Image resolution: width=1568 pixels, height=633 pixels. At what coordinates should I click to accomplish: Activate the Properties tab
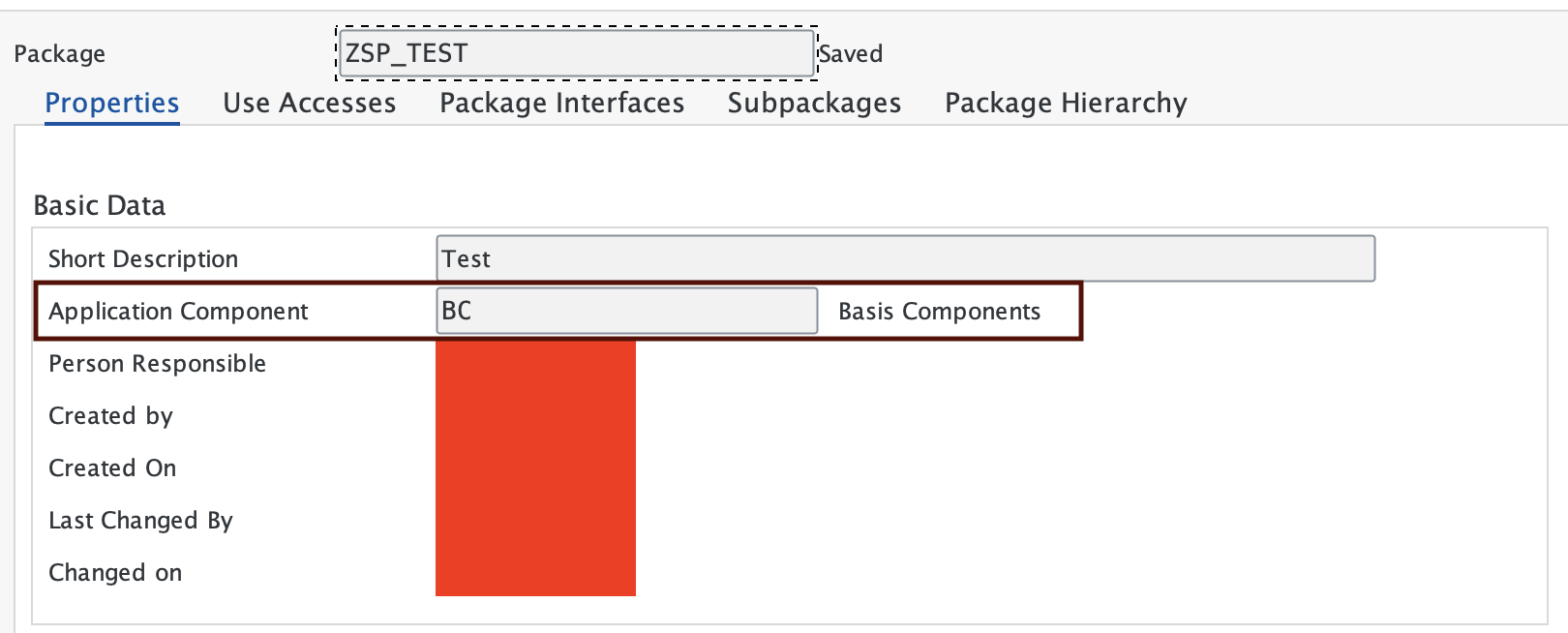point(111,103)
